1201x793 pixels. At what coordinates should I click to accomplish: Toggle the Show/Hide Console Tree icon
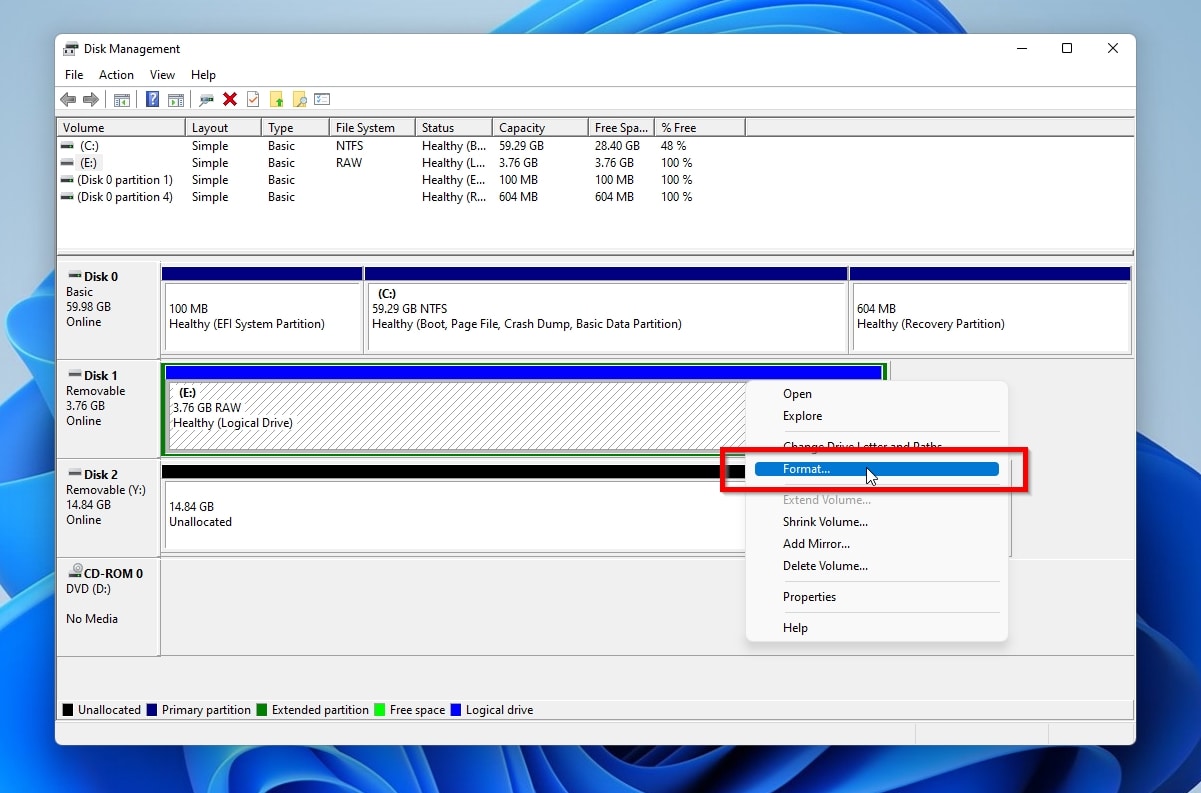pyautogui.click(x=121, y=99)
